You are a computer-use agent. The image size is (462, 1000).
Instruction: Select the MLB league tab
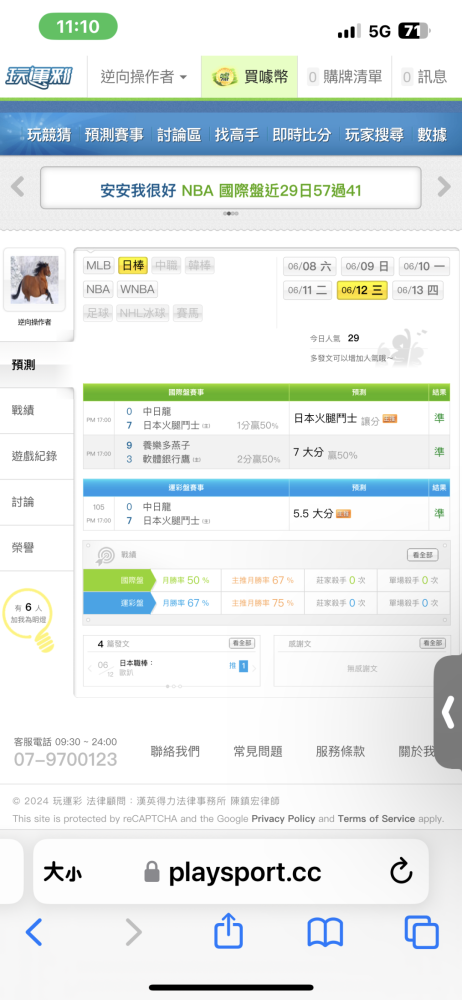(99, 265)
